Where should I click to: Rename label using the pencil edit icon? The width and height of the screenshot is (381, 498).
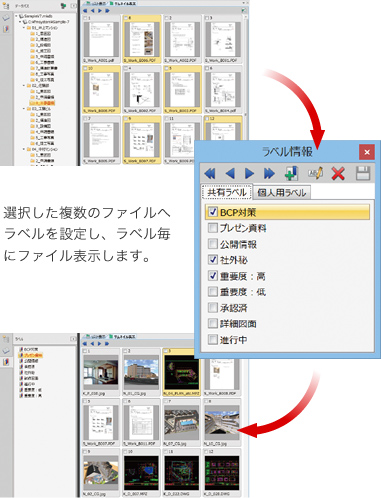[315, 173]
